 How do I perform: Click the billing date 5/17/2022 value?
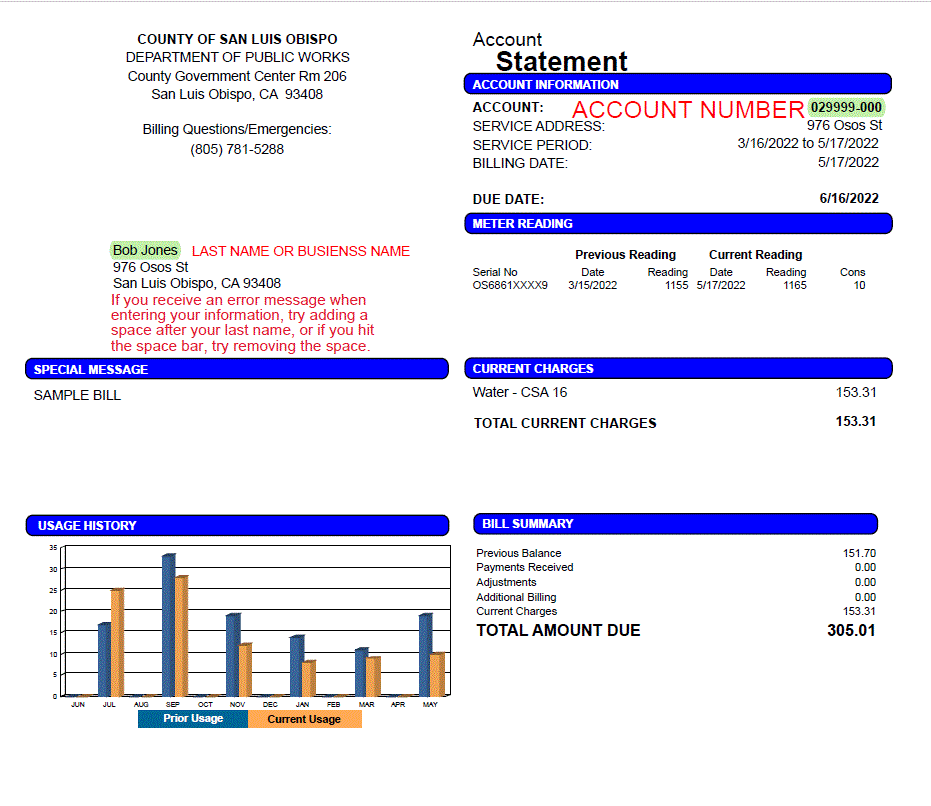(848, 162)
